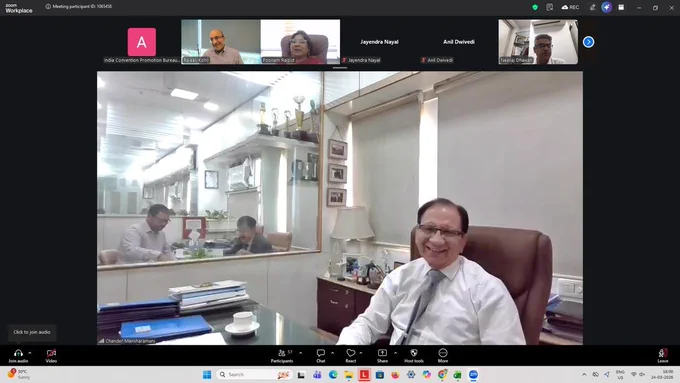Viewport: 680px width, 383px height.
Task: Click the pen annotate icon in title bar
Action: pyautogui.click(x=592, y=7)
